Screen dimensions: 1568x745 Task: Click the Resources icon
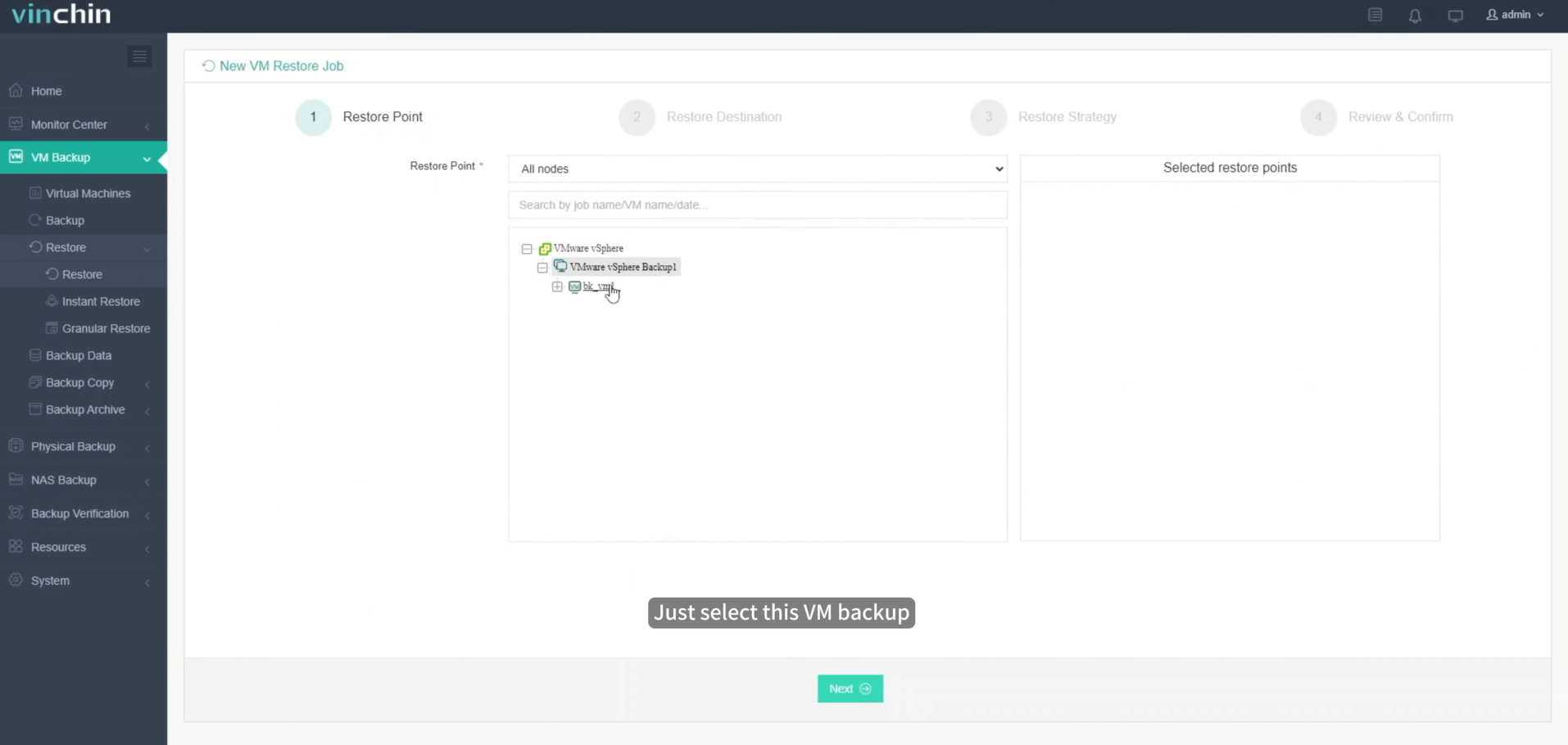point(16,546)
